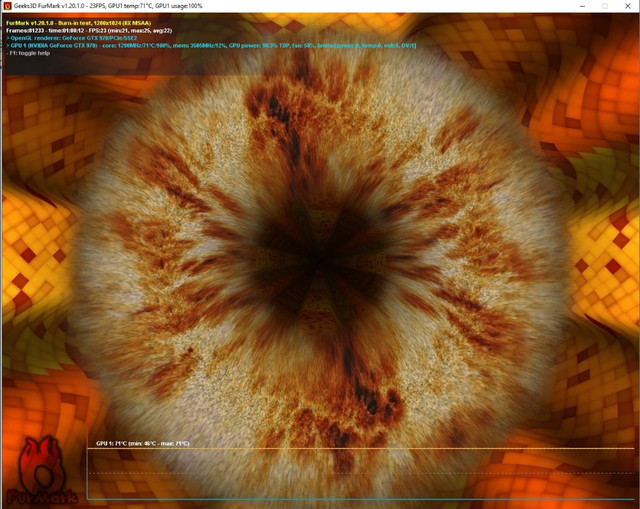The height and width of the screenshot is (509, 640).
Task: Click the "GPU 1: 71°C" temperature graph label
Action: [142, 443]
